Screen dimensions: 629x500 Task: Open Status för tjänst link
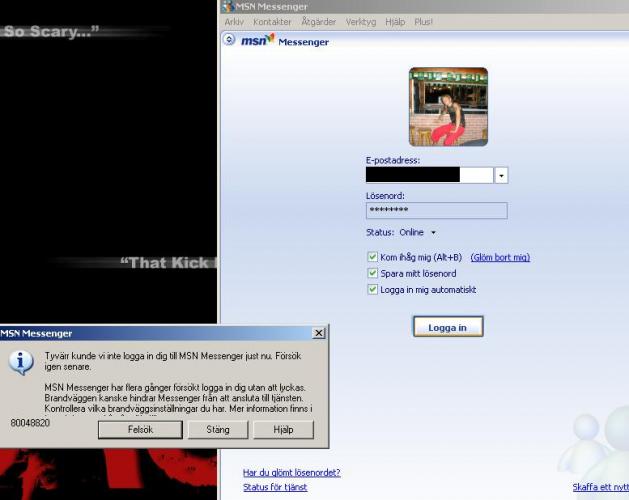275,487
